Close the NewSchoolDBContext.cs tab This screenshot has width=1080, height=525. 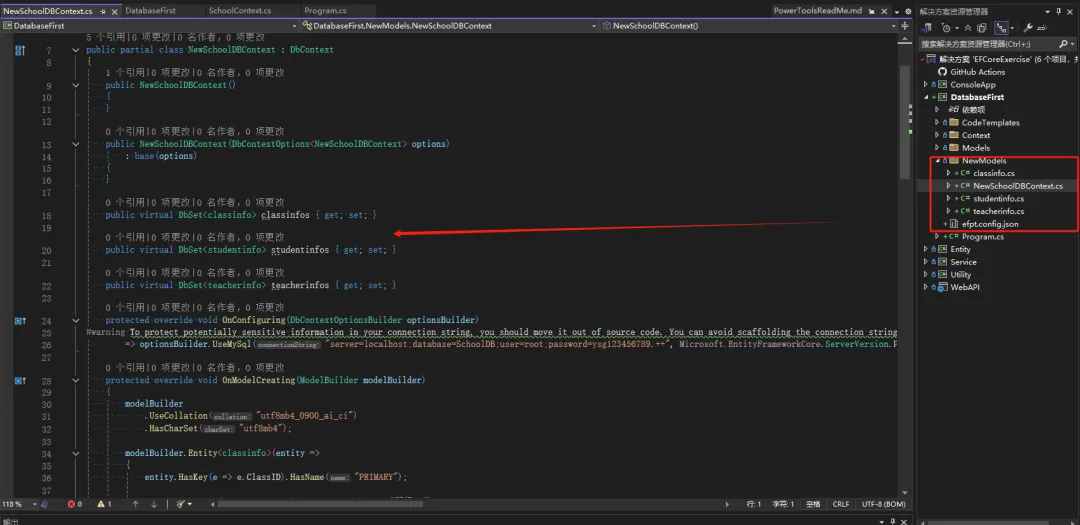click(x=115, y=11)
